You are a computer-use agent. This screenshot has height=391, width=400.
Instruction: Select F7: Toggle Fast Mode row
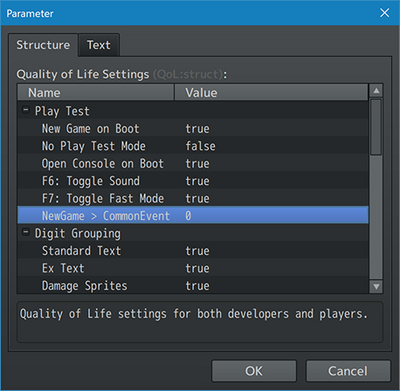click(x=193, y=198)
